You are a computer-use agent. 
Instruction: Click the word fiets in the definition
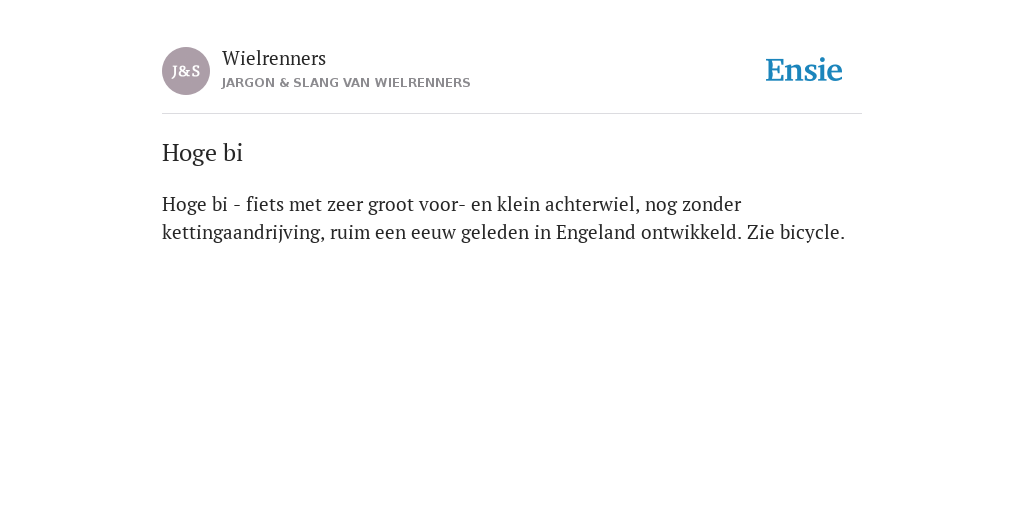tap(265, 204)
